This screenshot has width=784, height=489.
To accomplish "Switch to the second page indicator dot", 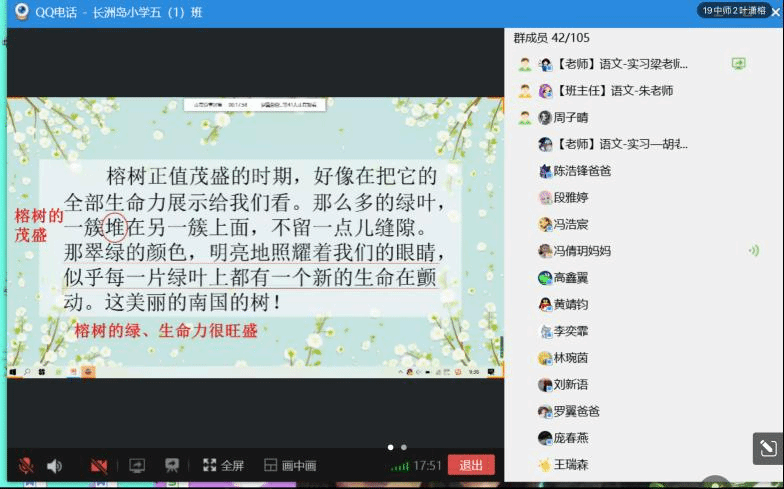I will [x=403, y=447].
